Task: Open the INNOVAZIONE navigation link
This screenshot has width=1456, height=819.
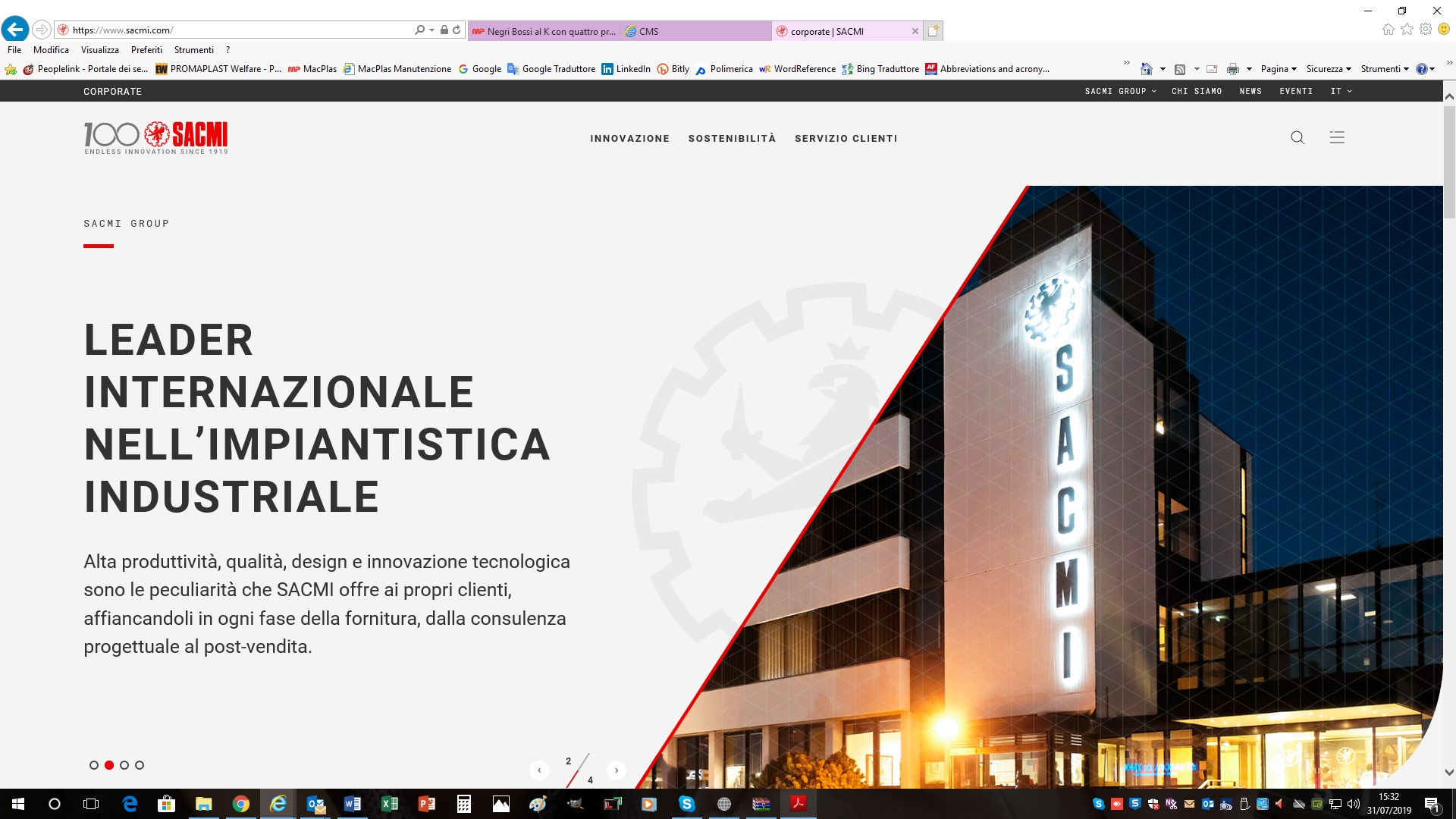Action: pyautogui.click(x=629, y=139)
